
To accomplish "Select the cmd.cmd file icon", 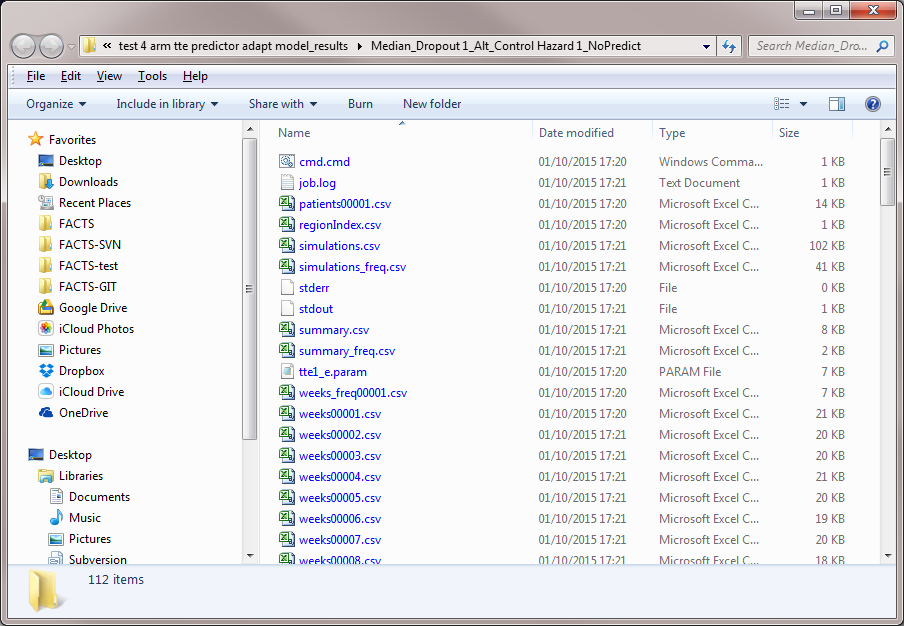I will click(x=286, y=162).
